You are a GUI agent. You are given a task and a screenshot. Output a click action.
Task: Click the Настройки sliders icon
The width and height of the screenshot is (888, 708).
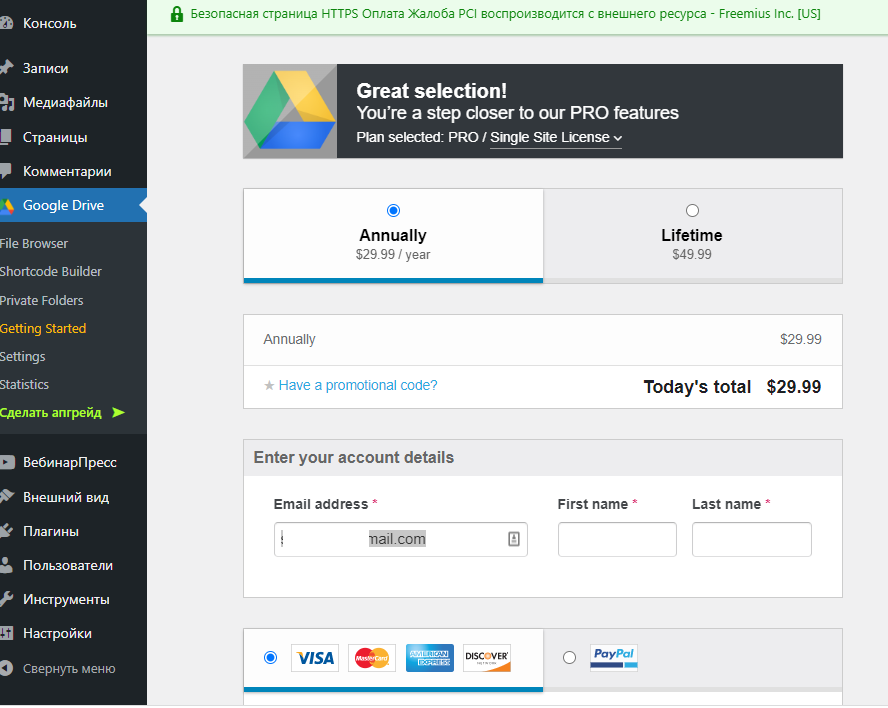click(x=6, y=633)
